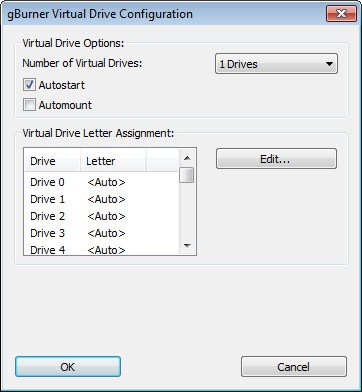Screen dimensions: 362x392
Task: Click the Letter column header
Action: [113, 161]
